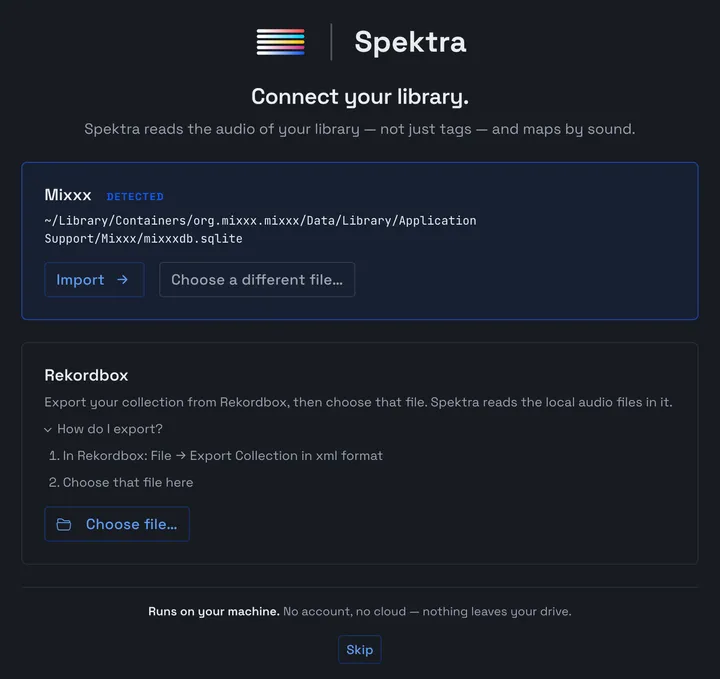Screen dimensions: 720x679
Task: Click Choose a different file button
Action: pyautogui.click(x=257, y=280)
